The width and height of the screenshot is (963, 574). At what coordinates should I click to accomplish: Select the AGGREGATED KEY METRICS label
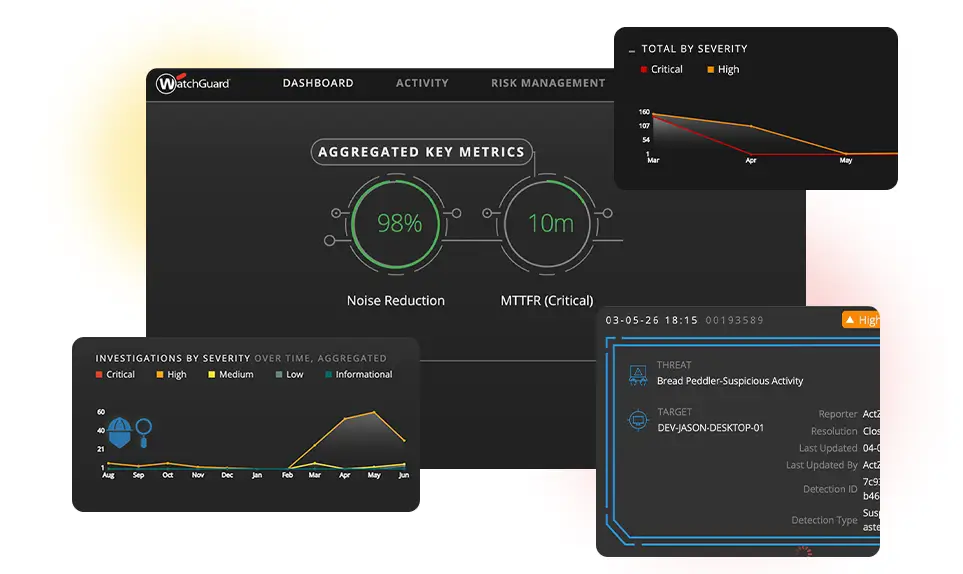(421, 152)
